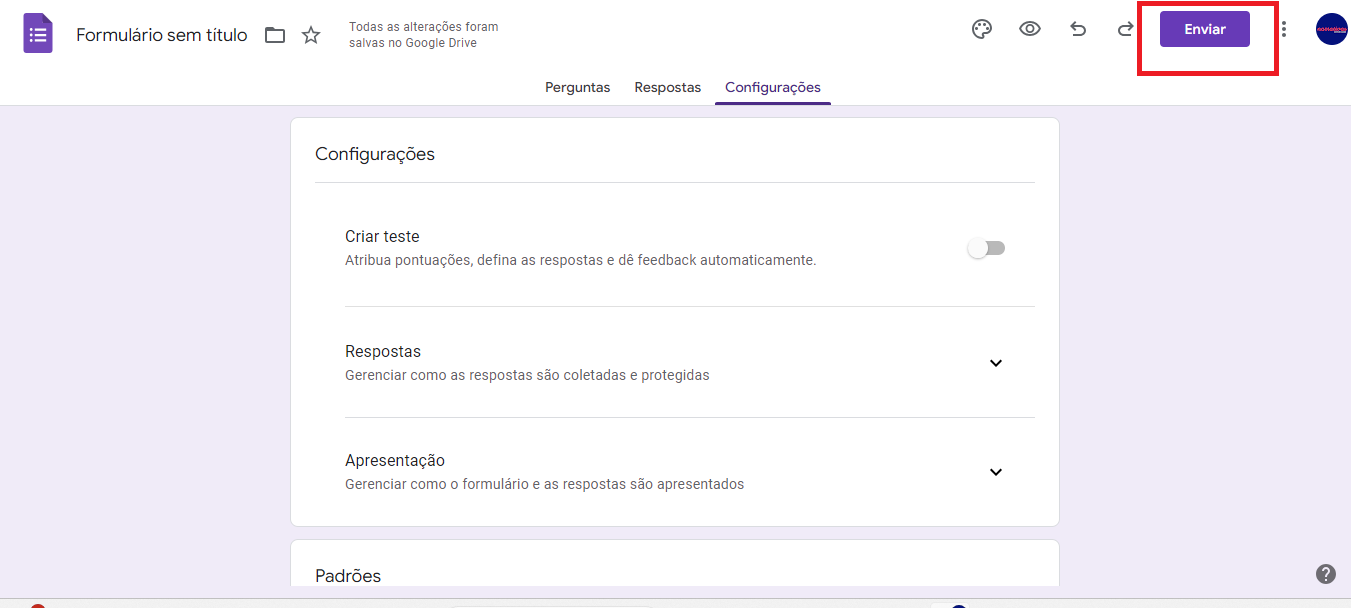The height and width of the screenshot is (608, 1351).
Task: Open the Help button
Action: click(1325, 573)
